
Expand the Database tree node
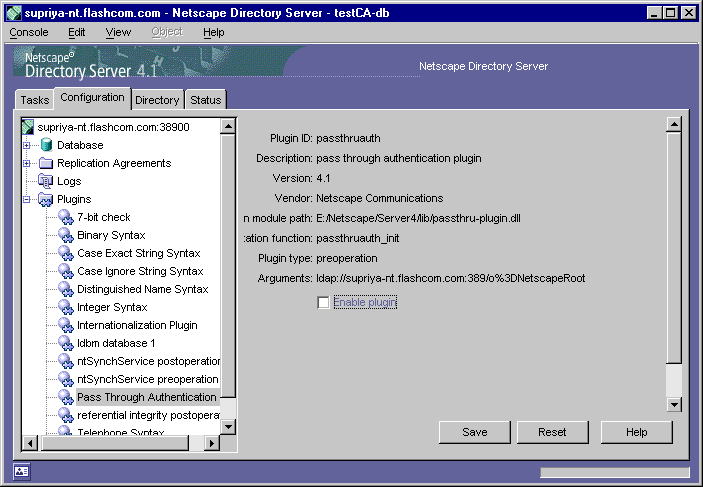26,145
